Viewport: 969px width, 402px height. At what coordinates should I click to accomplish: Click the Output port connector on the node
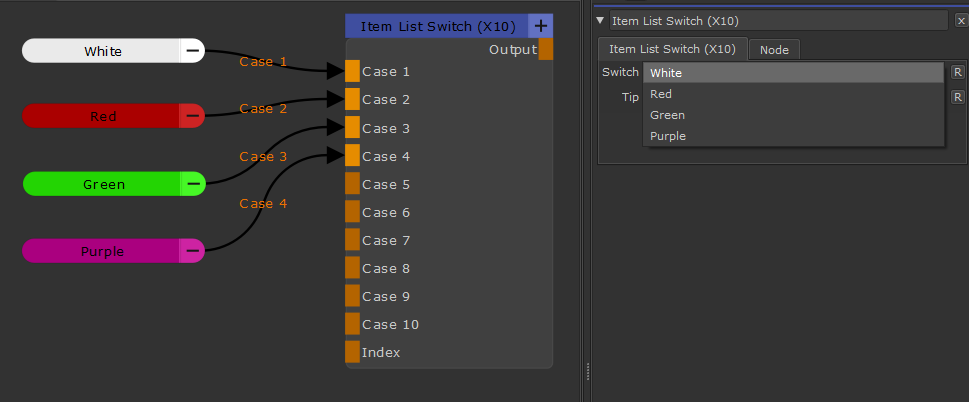[545, 49]
